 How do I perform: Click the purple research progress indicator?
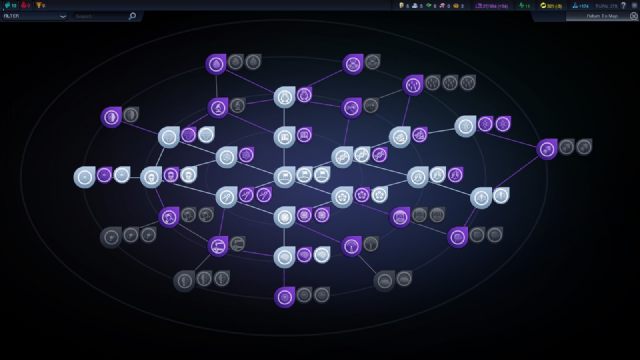(x=492, y=5)
